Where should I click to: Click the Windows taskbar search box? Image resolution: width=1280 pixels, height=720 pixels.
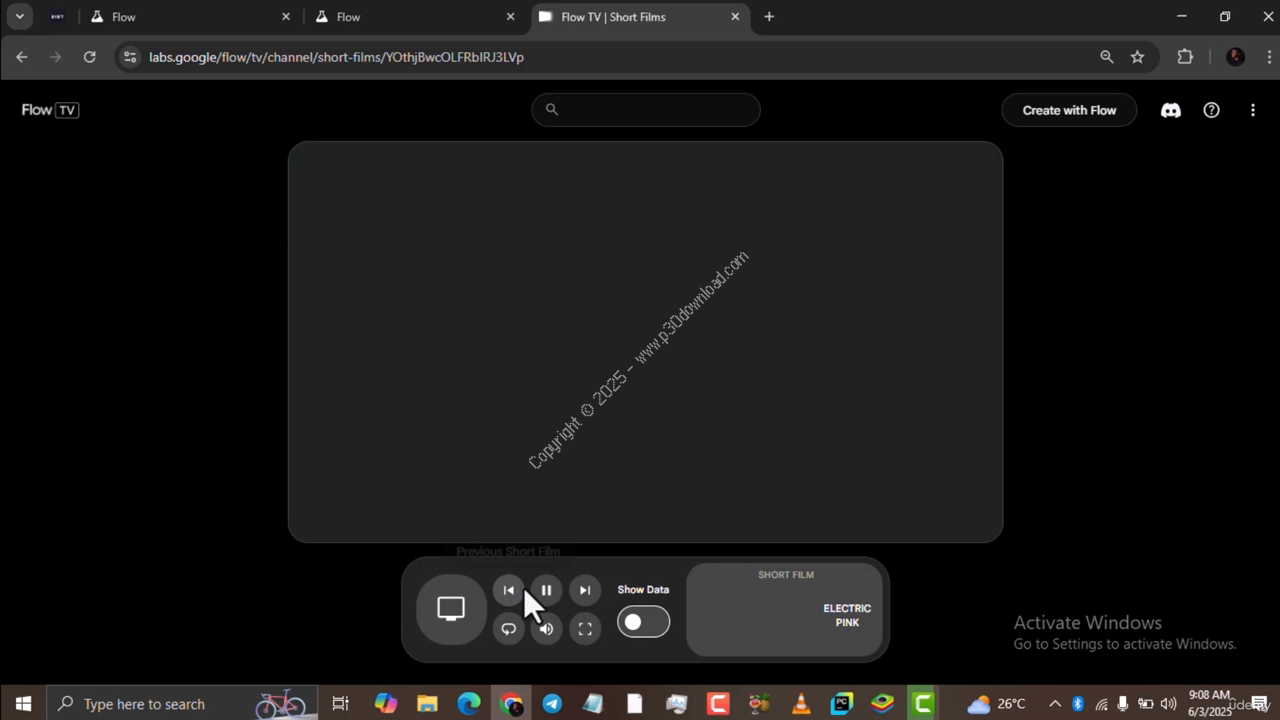(182, 704)
